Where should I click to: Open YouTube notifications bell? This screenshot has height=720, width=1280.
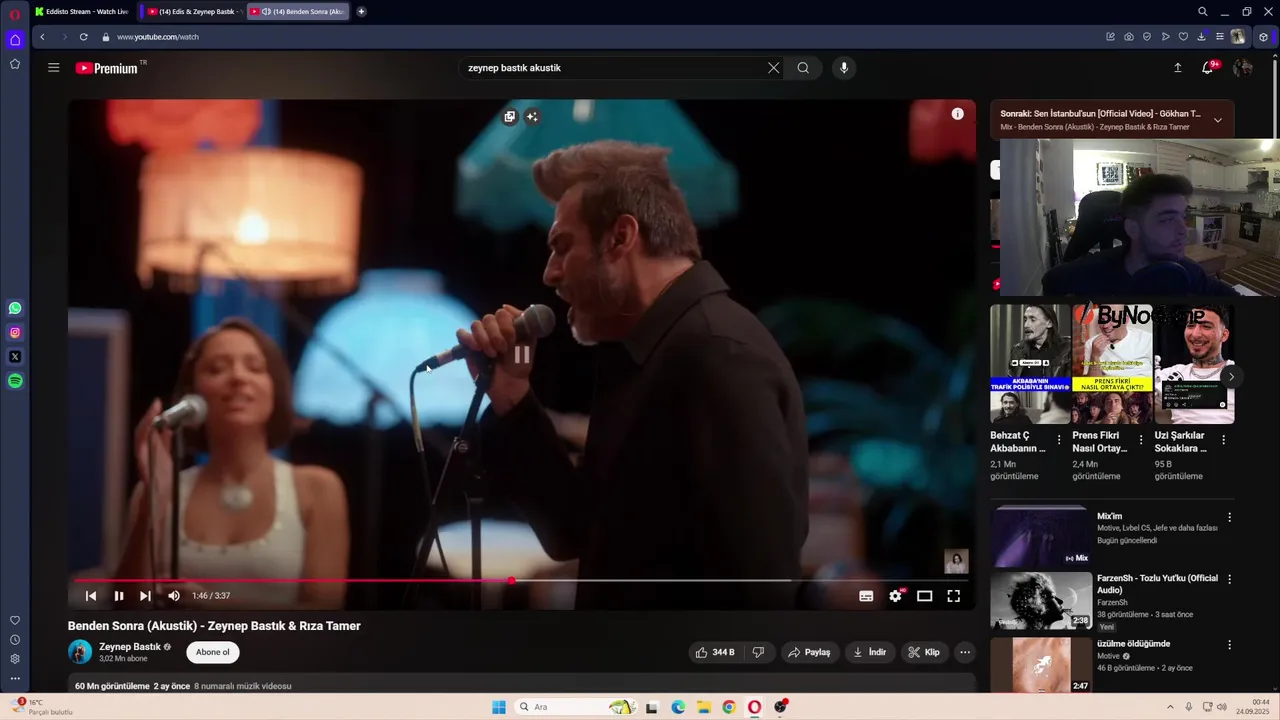pyautogui.click(x=1208, y=68)
